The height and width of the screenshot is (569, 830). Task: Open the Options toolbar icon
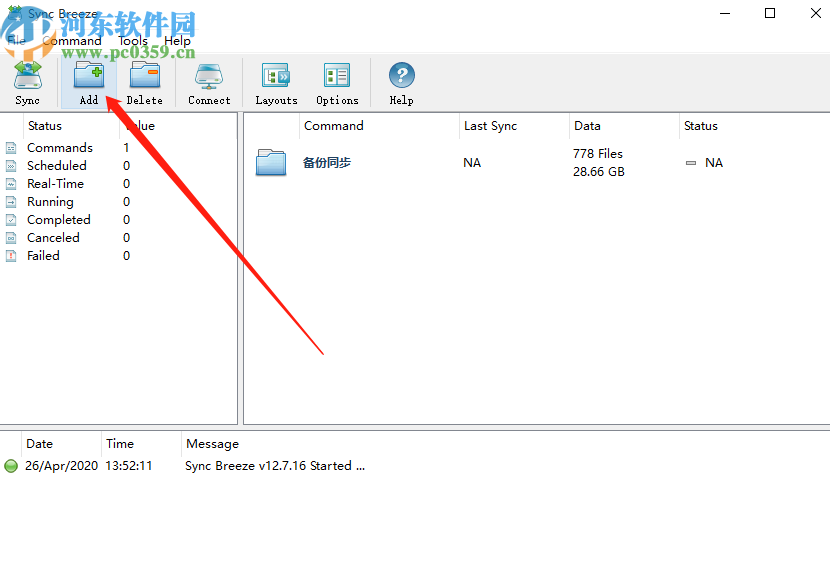click(337, 76)
